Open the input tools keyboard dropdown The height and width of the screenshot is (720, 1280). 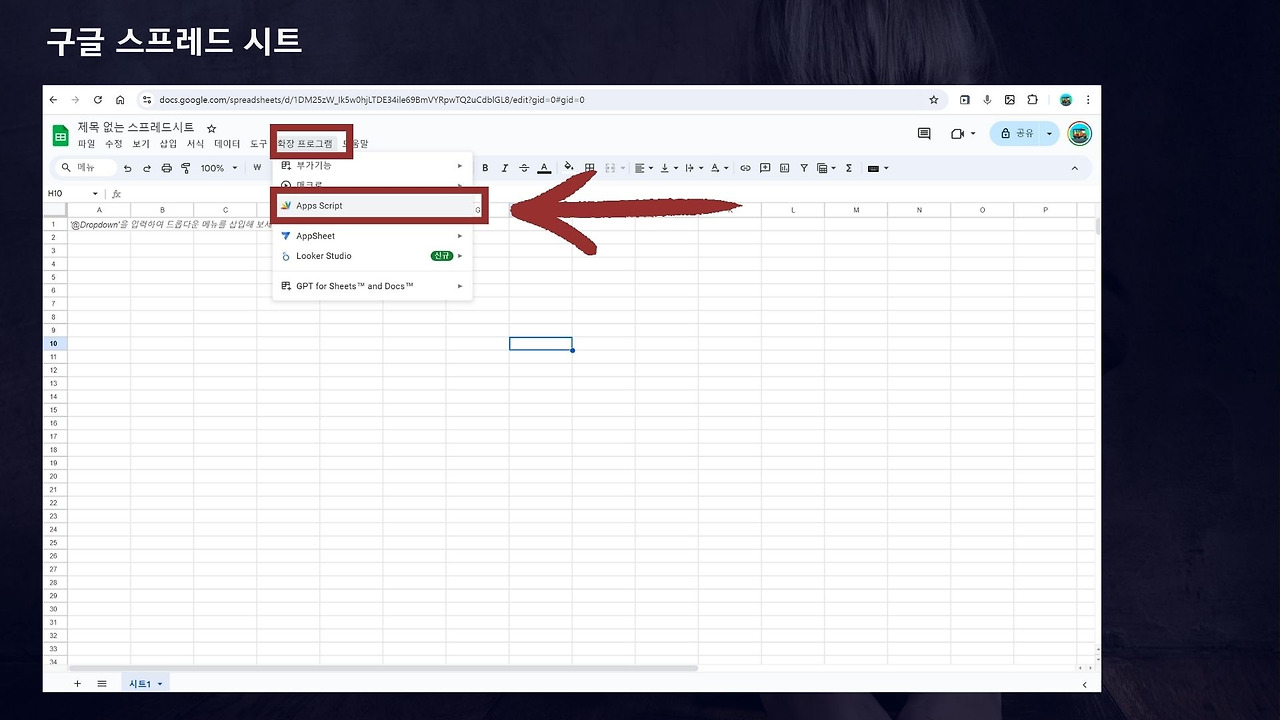(877, 168)
